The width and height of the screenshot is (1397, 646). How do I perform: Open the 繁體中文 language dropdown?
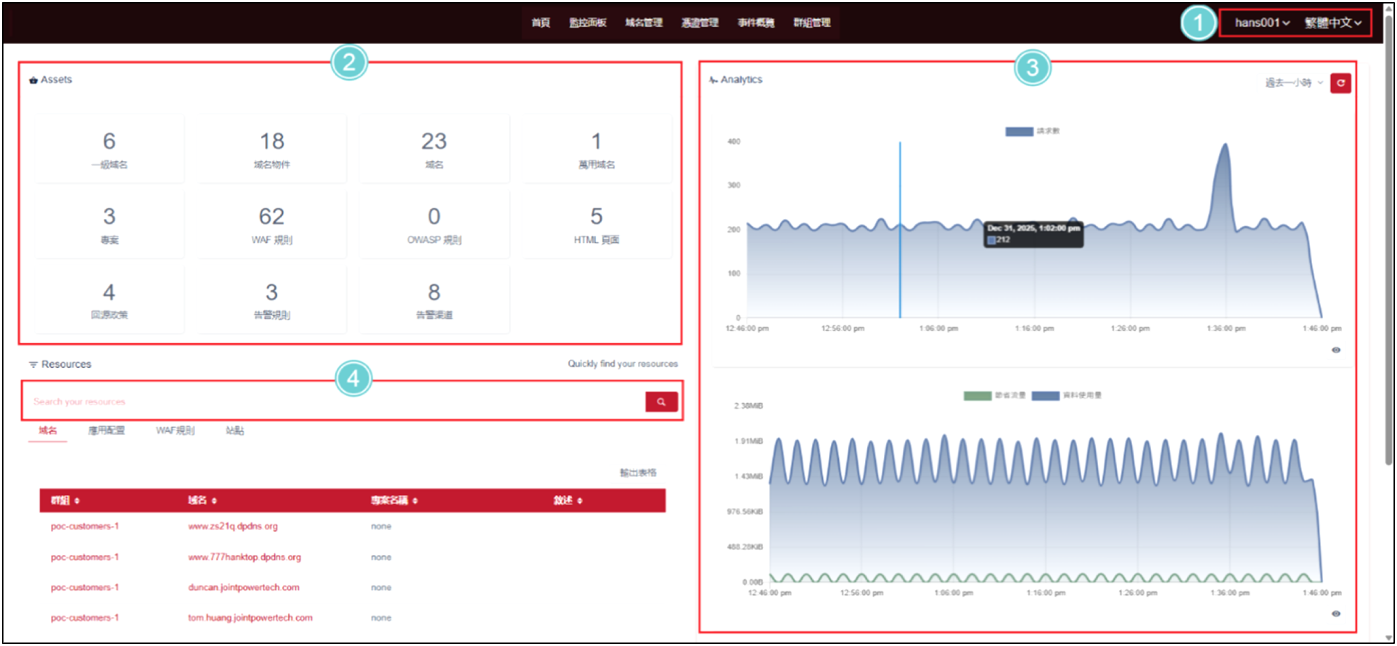[x=1333, y=23]
